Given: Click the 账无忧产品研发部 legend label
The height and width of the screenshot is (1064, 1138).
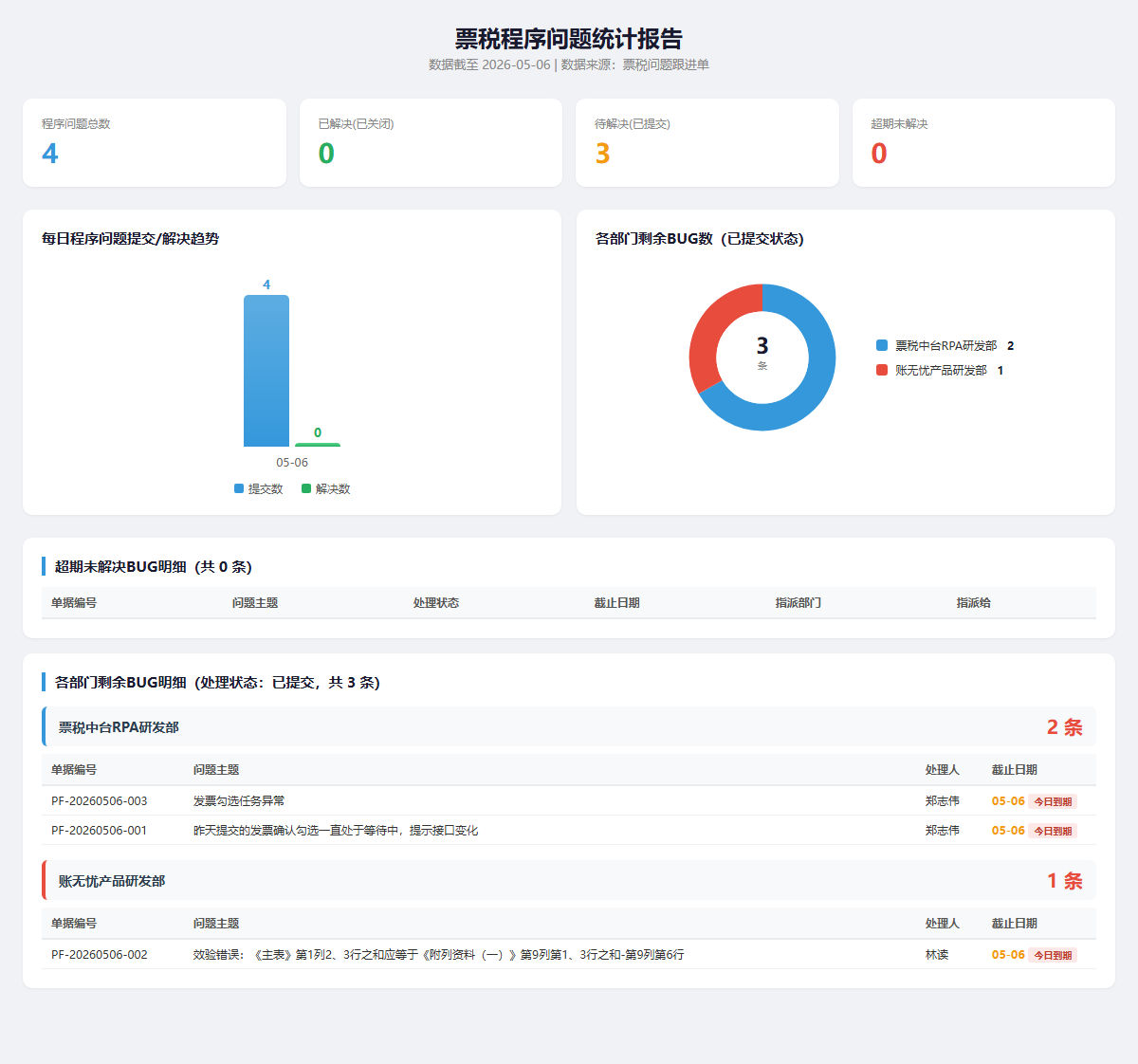Looking at the screenshot, I should pyautogui.click(x=941, y=370).
